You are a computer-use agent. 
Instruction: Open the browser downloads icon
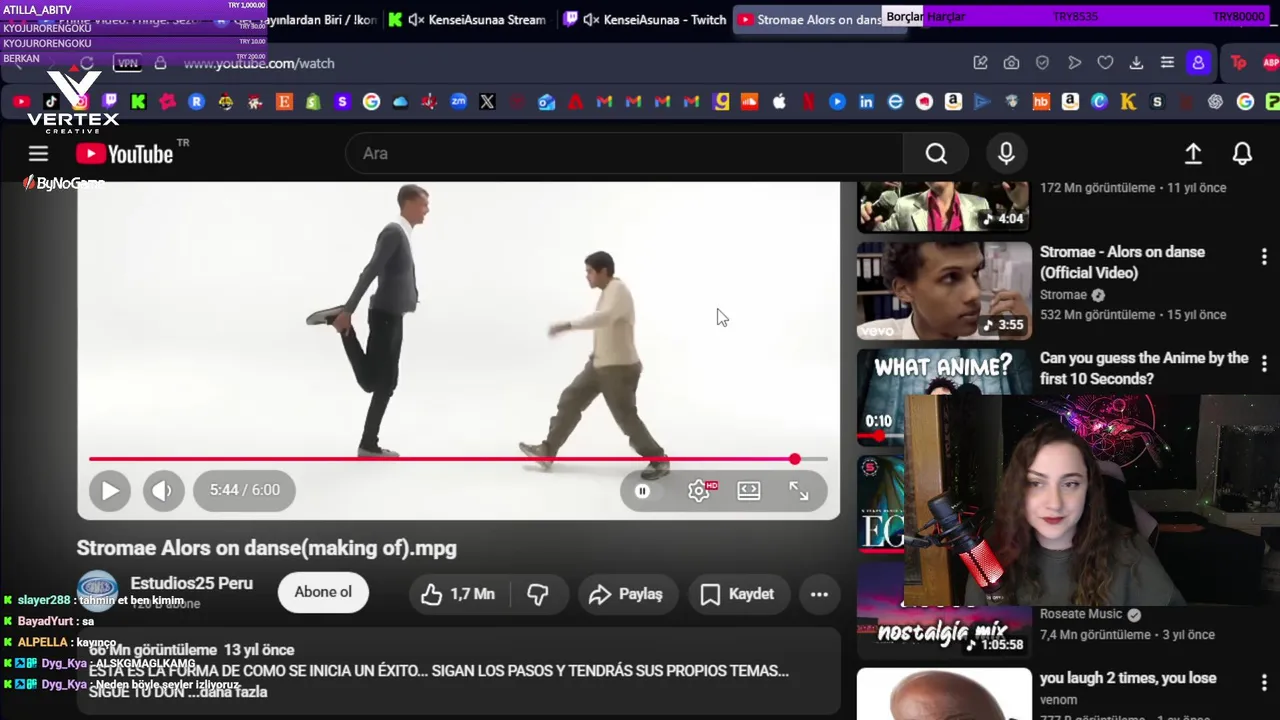(x=1136, y=63)
